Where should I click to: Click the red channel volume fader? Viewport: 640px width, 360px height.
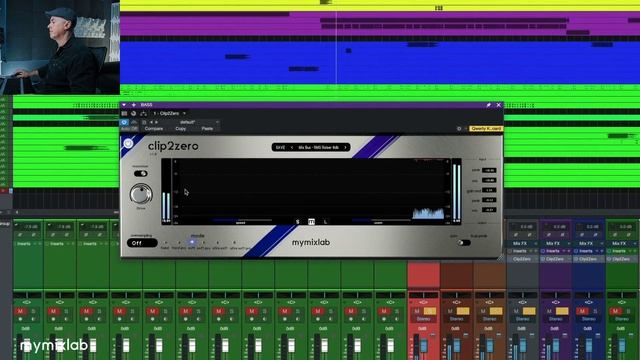(423, 346)
